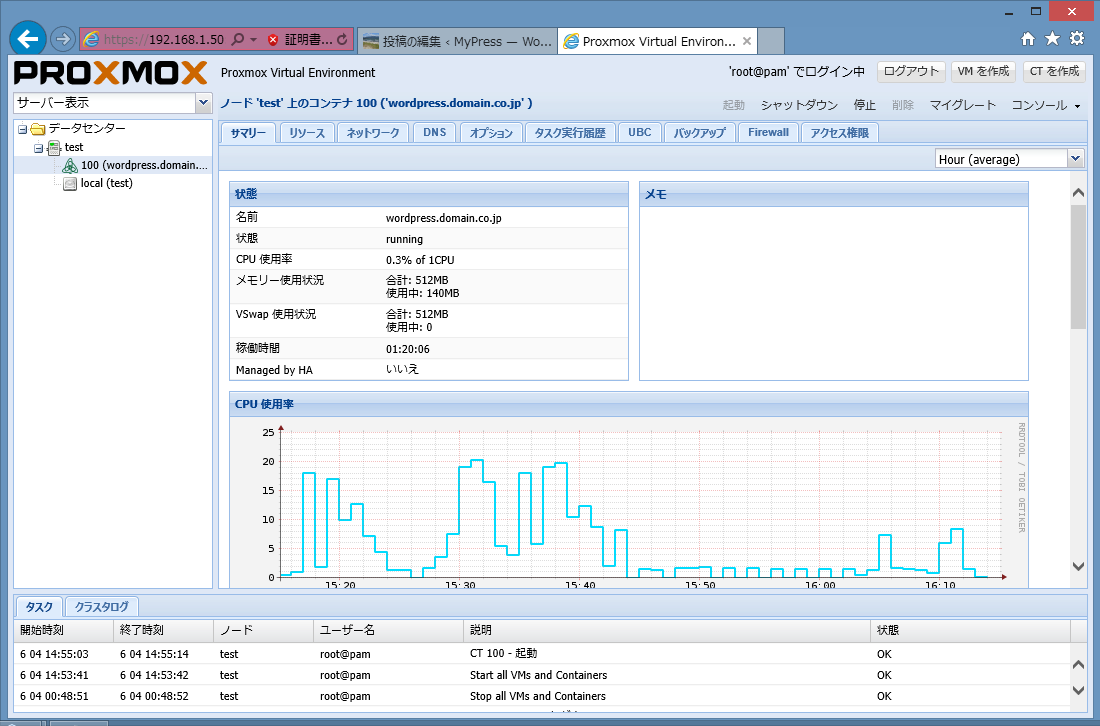Select container 100 wordpress icon in tree
Viewport: 1100px width, 726px height.
(70, 165)
